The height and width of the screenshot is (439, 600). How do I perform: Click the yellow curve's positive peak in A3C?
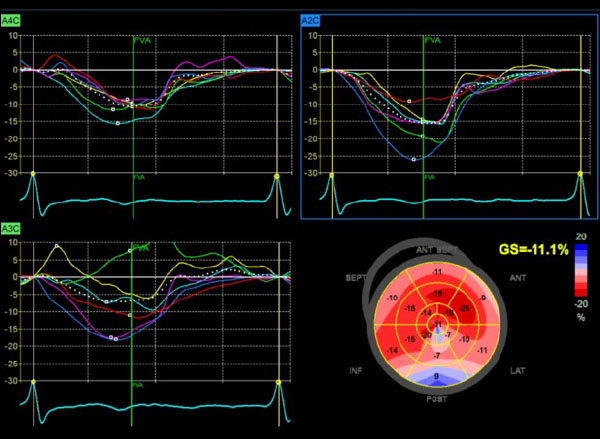coord(57,245)
